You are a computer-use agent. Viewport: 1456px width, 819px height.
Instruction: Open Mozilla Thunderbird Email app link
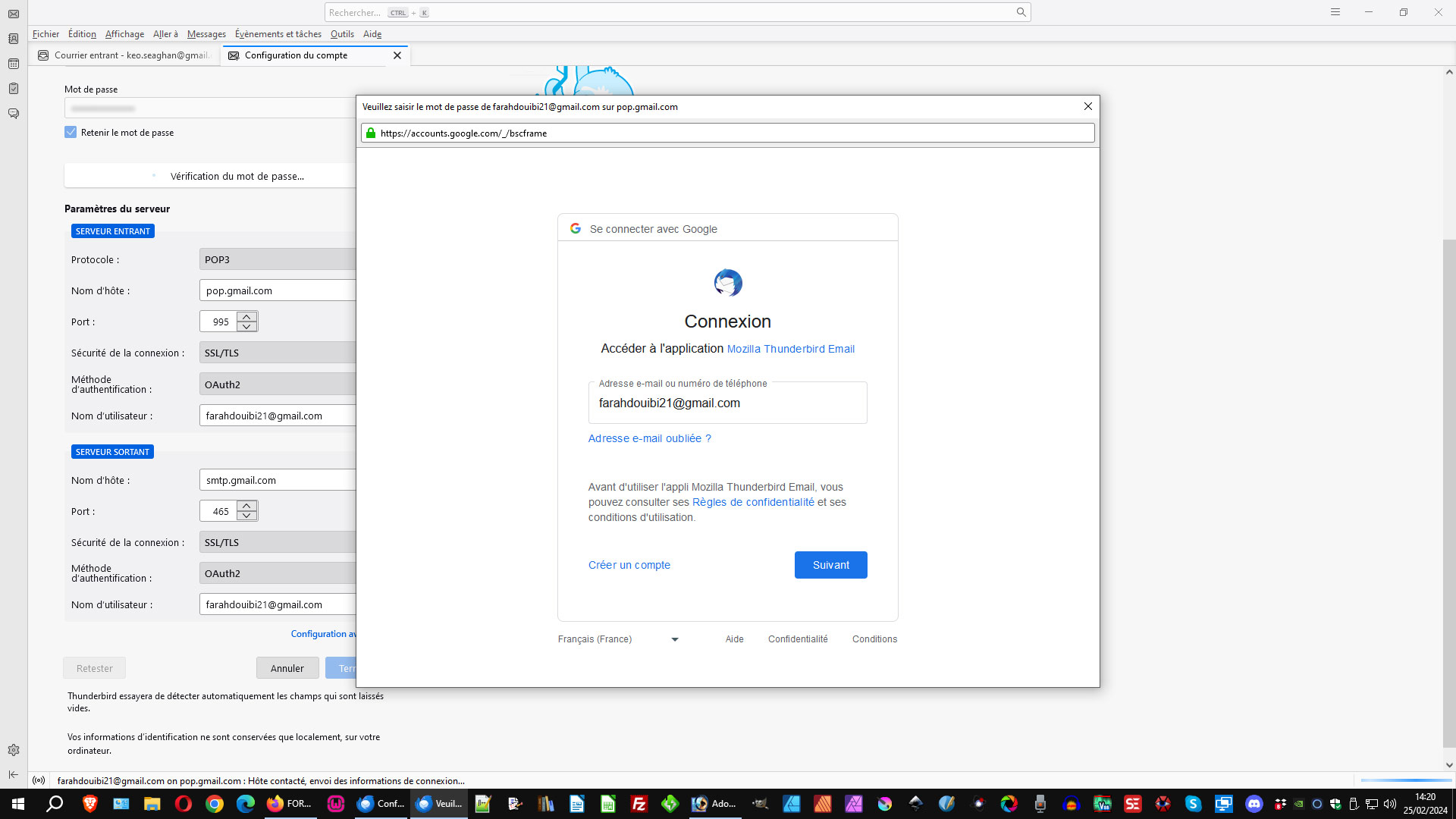[790, 349]
